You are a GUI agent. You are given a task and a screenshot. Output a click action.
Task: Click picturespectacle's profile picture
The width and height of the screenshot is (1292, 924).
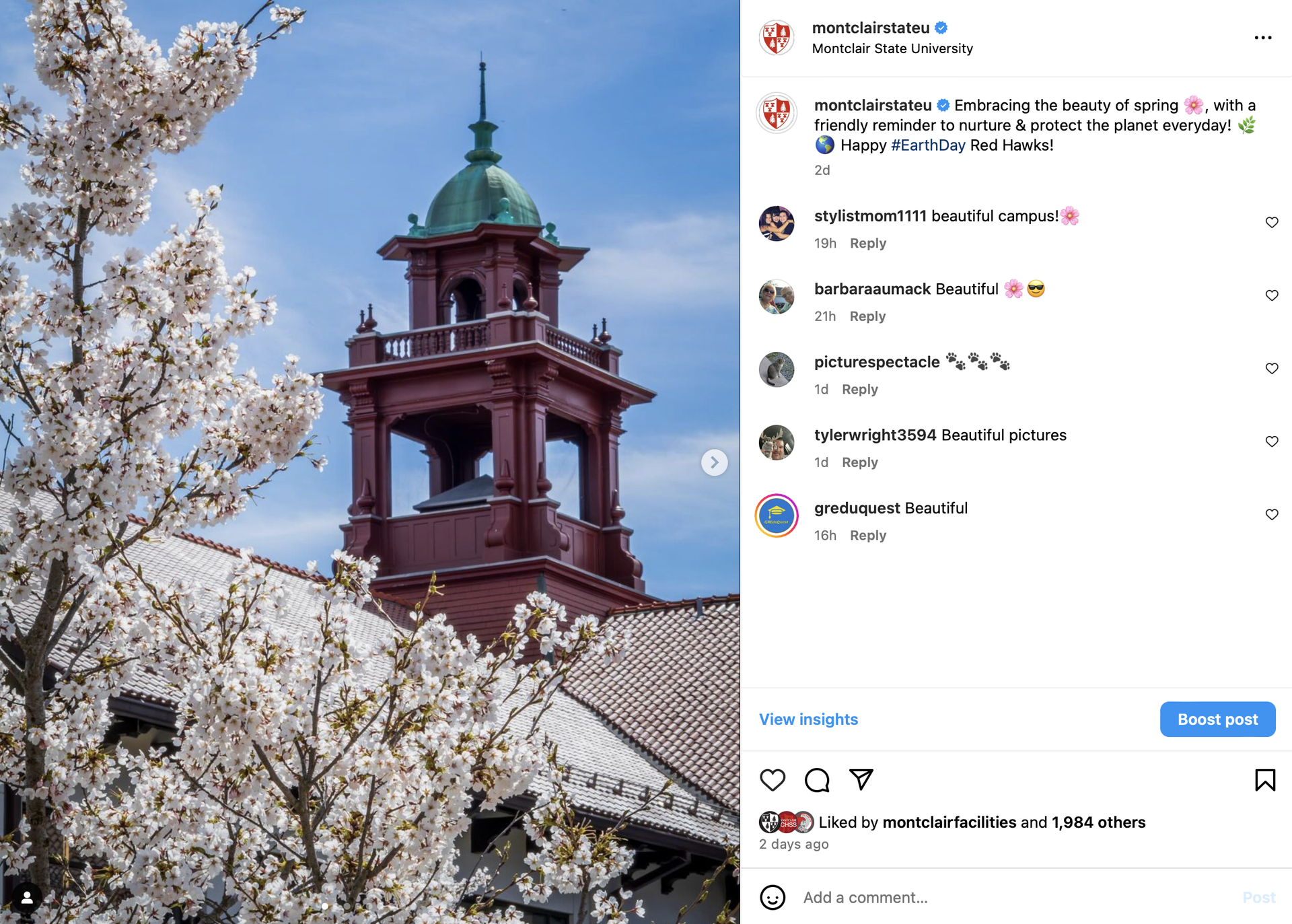(777, 369)
